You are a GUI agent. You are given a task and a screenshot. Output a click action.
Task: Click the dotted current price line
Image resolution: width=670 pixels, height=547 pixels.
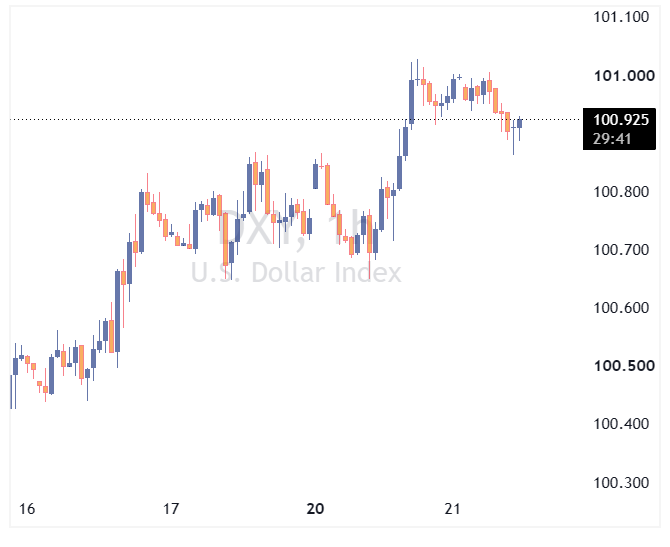tap(295, 119)
